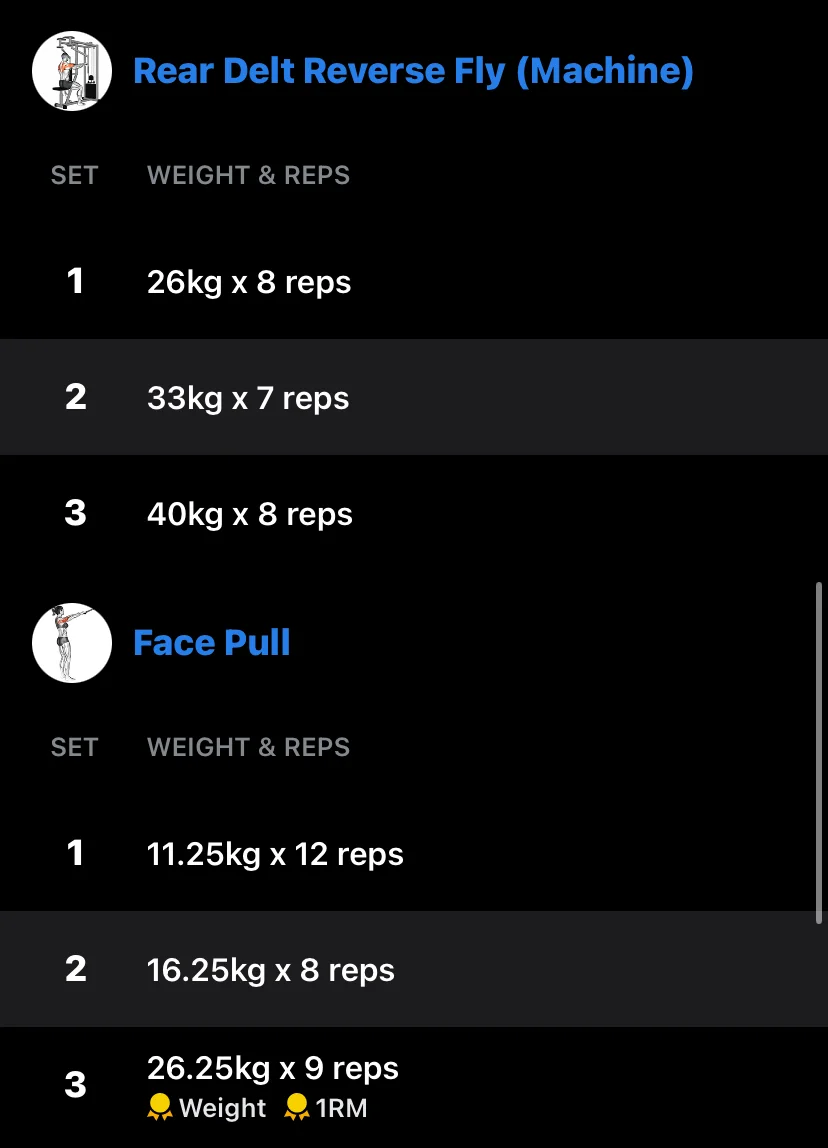The image size is (828, 1148).
Task: Open the Rear Delt Reverse Fly exercise thumbnail
Action: [x=72, y=71]
